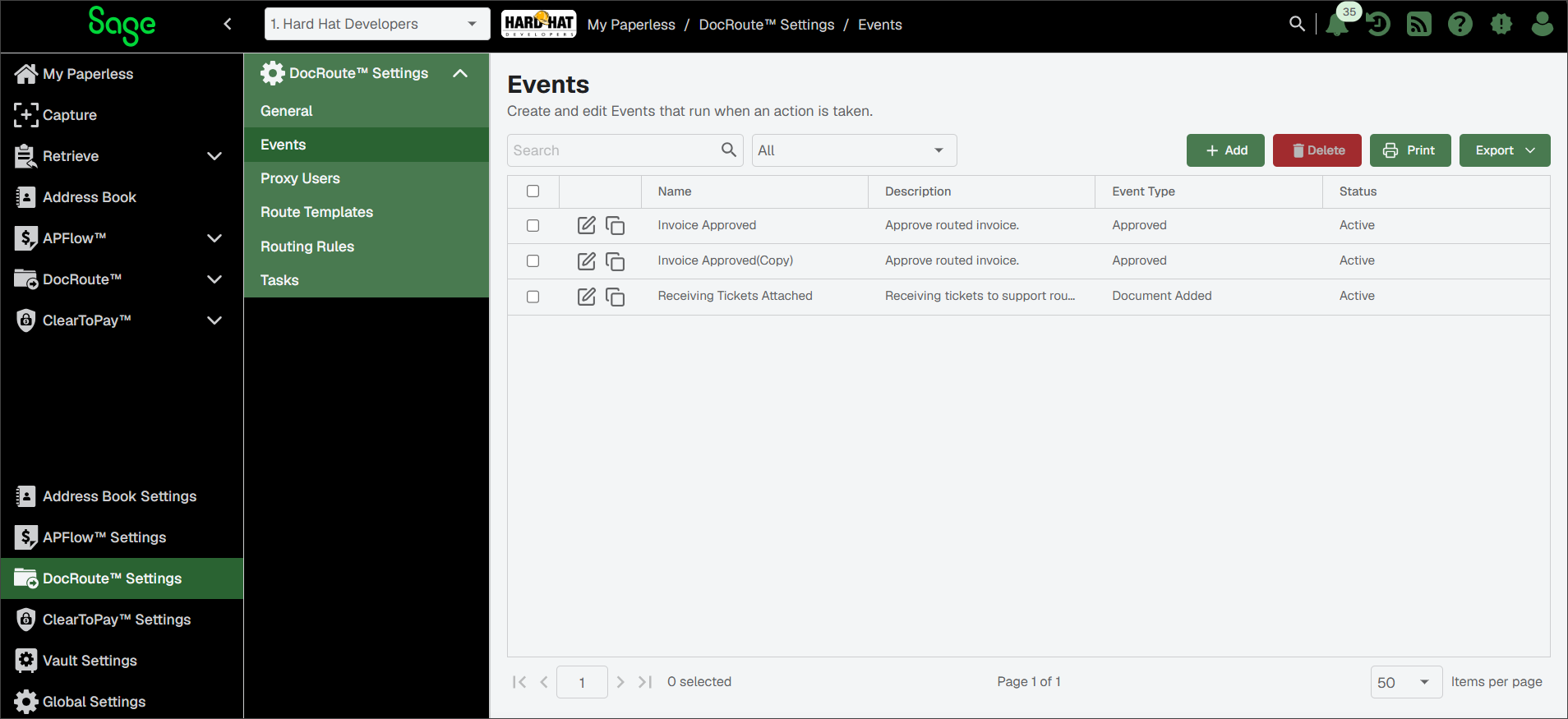This screenshot has width=1568, height=719.
Task: Select Events in the DocRoute Settings submenu
Action: point(367,145)
